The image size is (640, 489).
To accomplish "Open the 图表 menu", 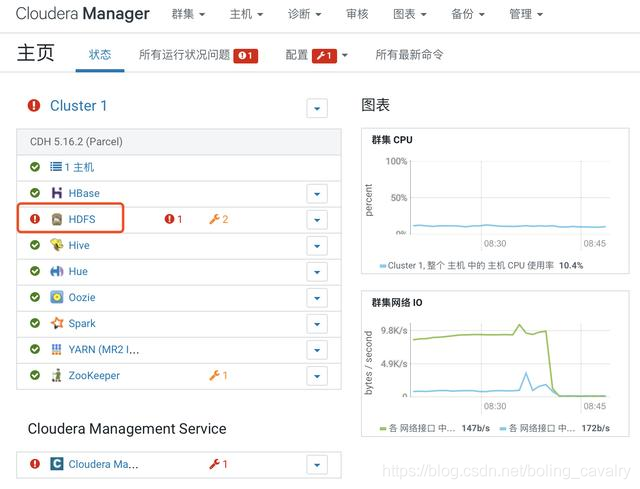I will click(x=409, y=14).
